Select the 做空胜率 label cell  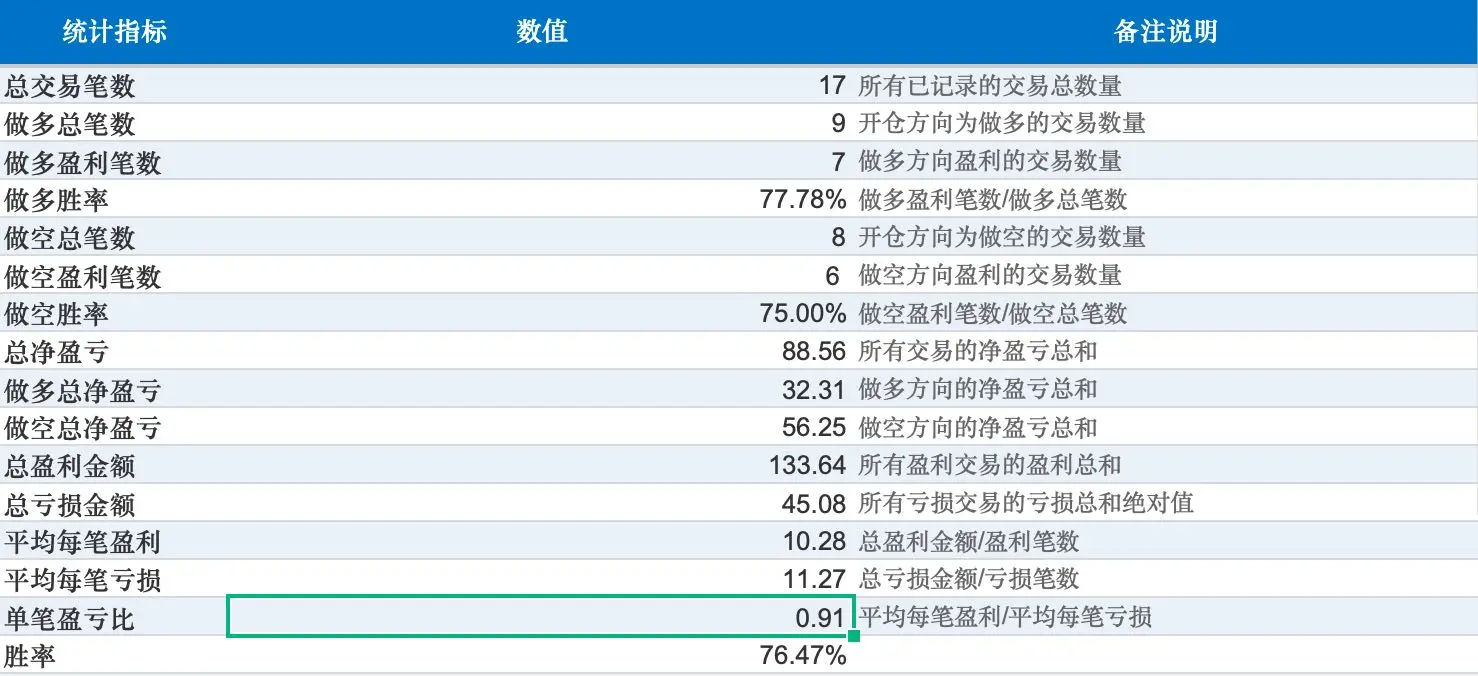(114, 314)
